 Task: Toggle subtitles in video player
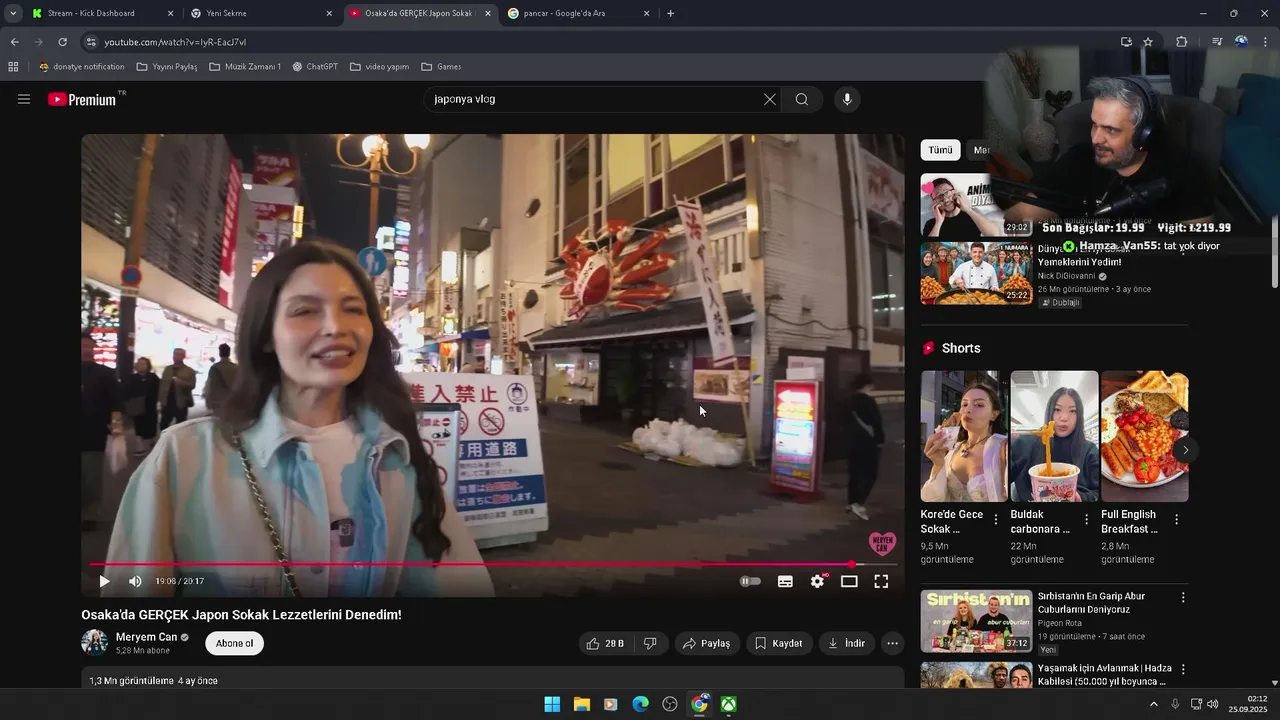pyautogui.click(x=785, y=581)
